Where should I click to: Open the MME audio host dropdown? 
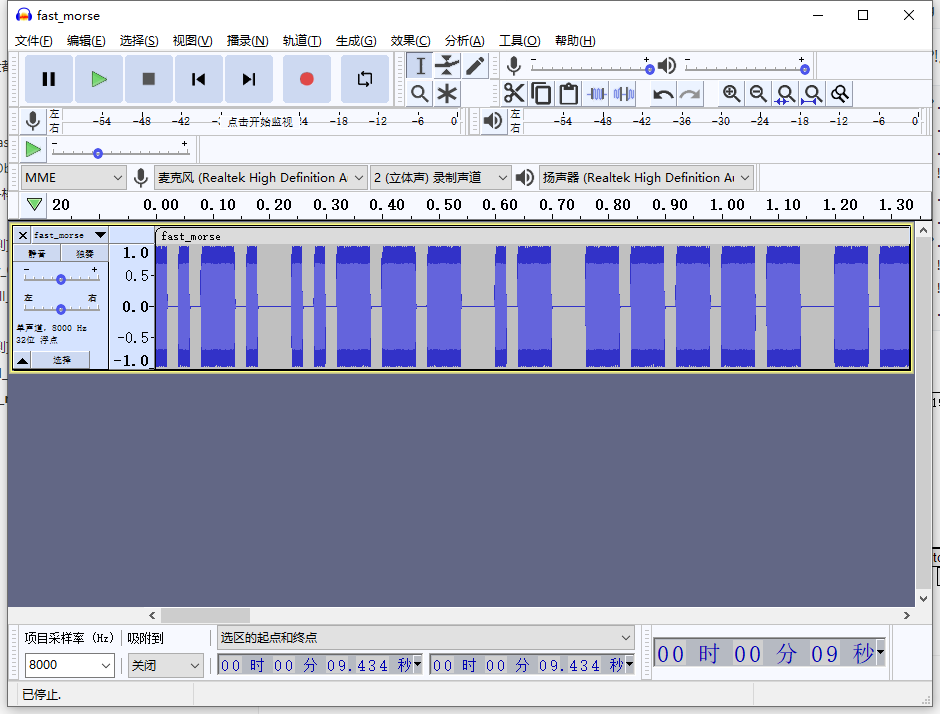(x=74, y=177)
